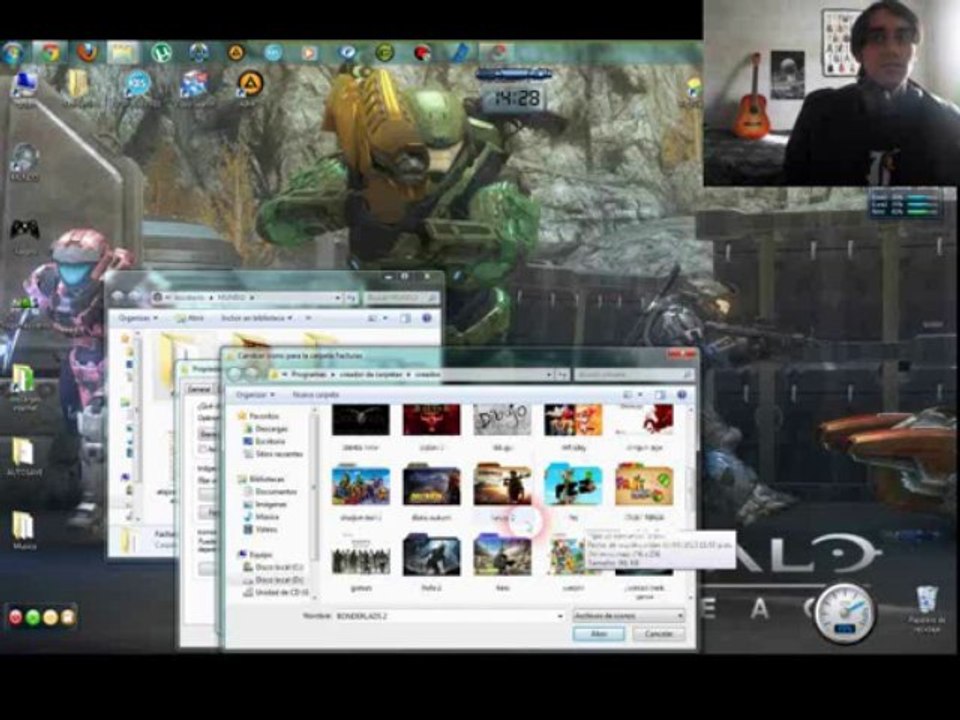Select Bibliotecas in the navigation pane
Screen dimensions: 960x720
click(261, 479)
